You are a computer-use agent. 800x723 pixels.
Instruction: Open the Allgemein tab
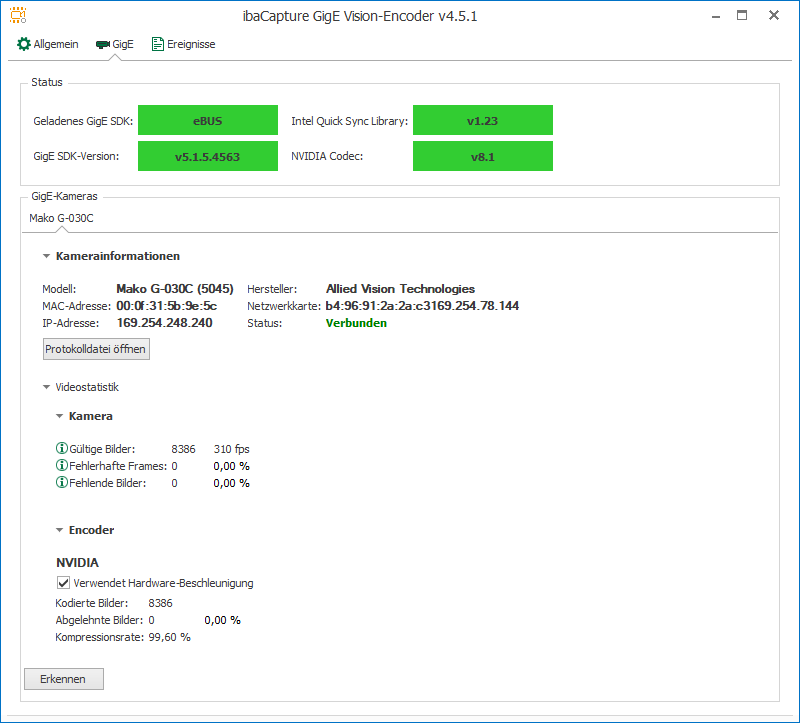[47, 44]
